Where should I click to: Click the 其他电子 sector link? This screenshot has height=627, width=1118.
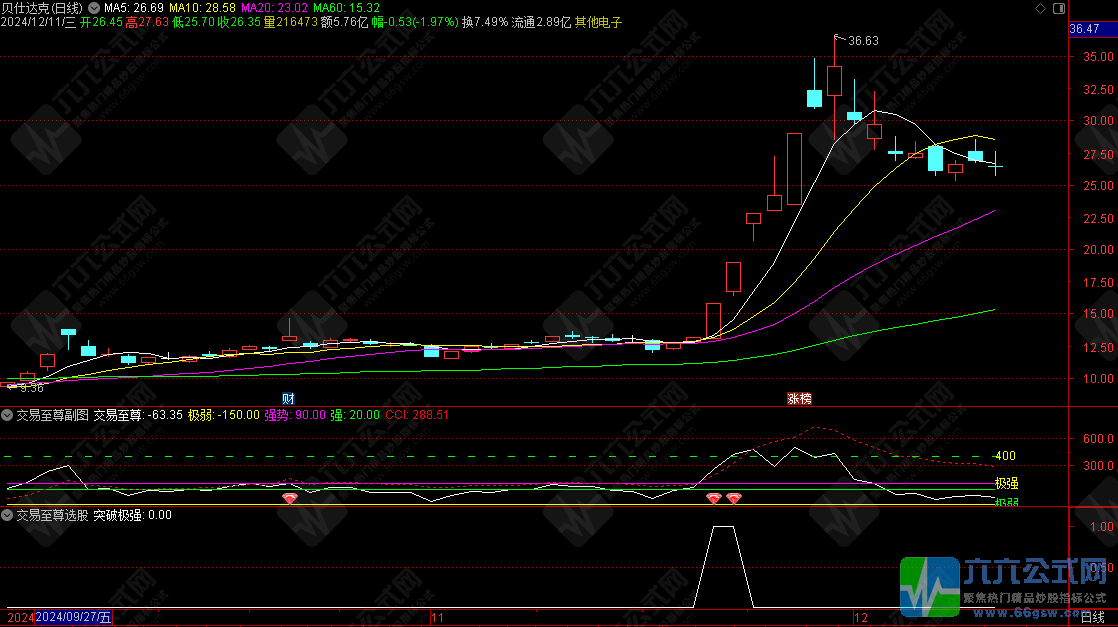pyautogui.click(x=598, y=22)
